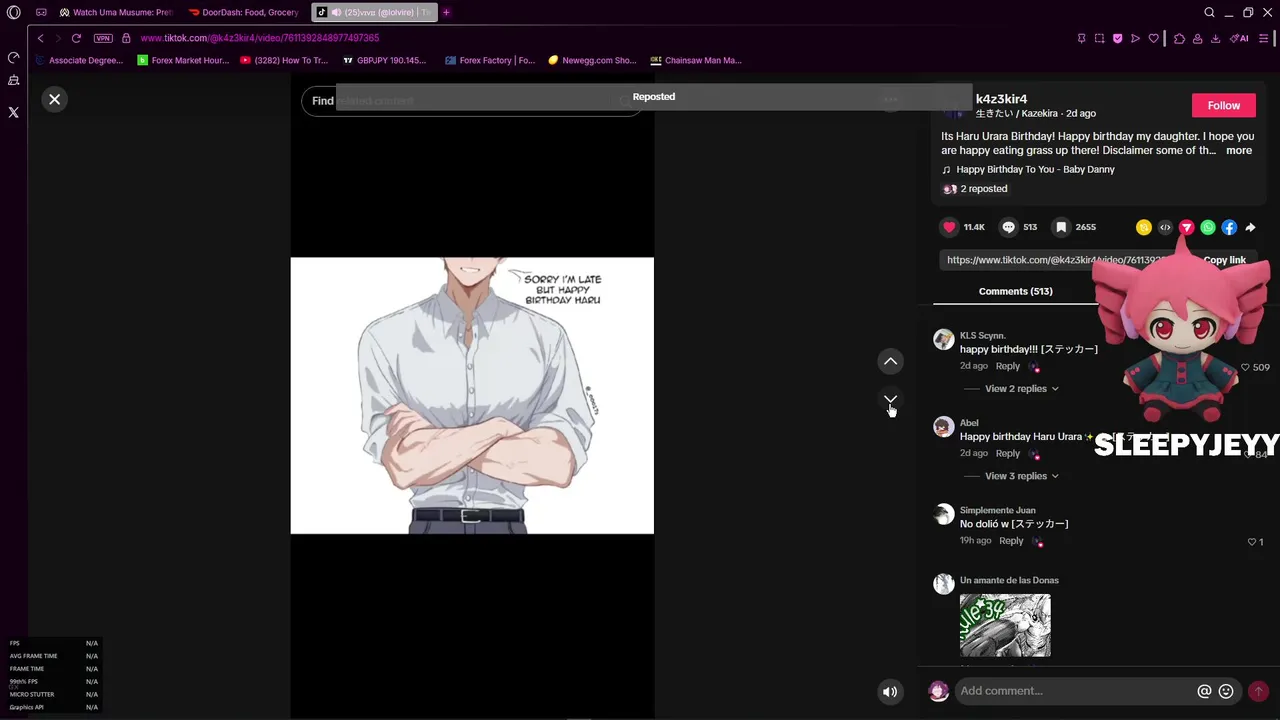Repost the video with the yellow repost icon
Viewport: 1280px width, 720px height.
pos(1144,227)
